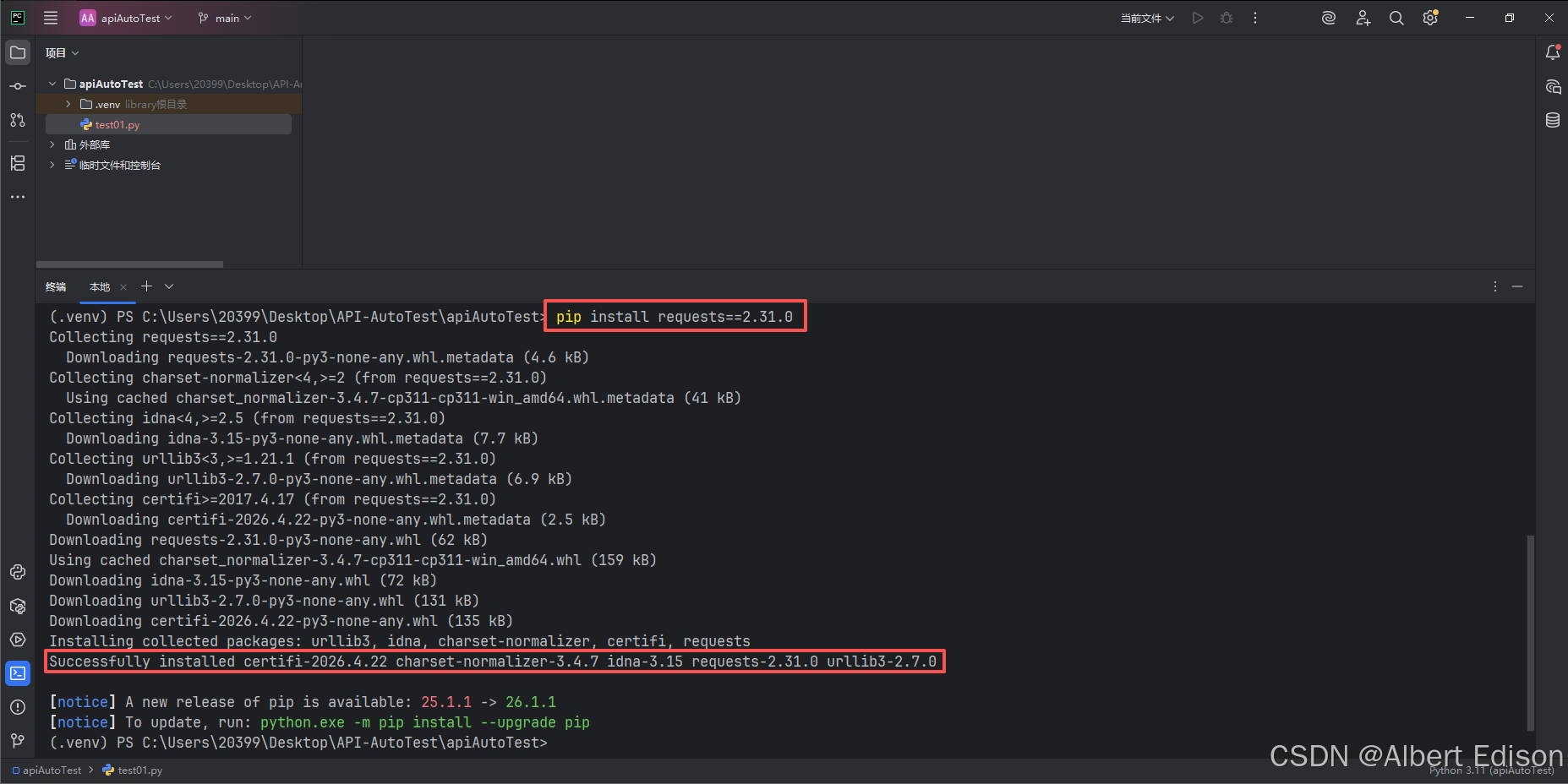Viewport: 1568px width, 784px height.
Task: Select the .venv library root folder
Action: (168, 104)
